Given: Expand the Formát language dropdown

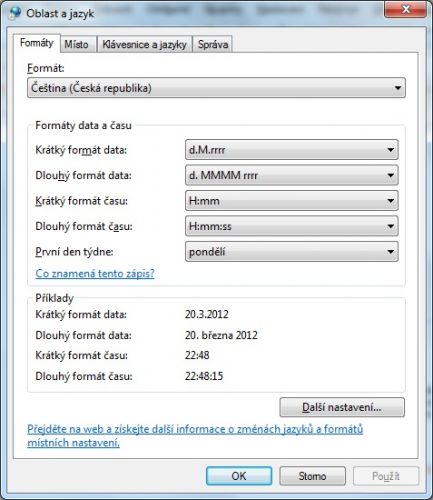Looking at the screenshot, I should click(x=216, y=88).
